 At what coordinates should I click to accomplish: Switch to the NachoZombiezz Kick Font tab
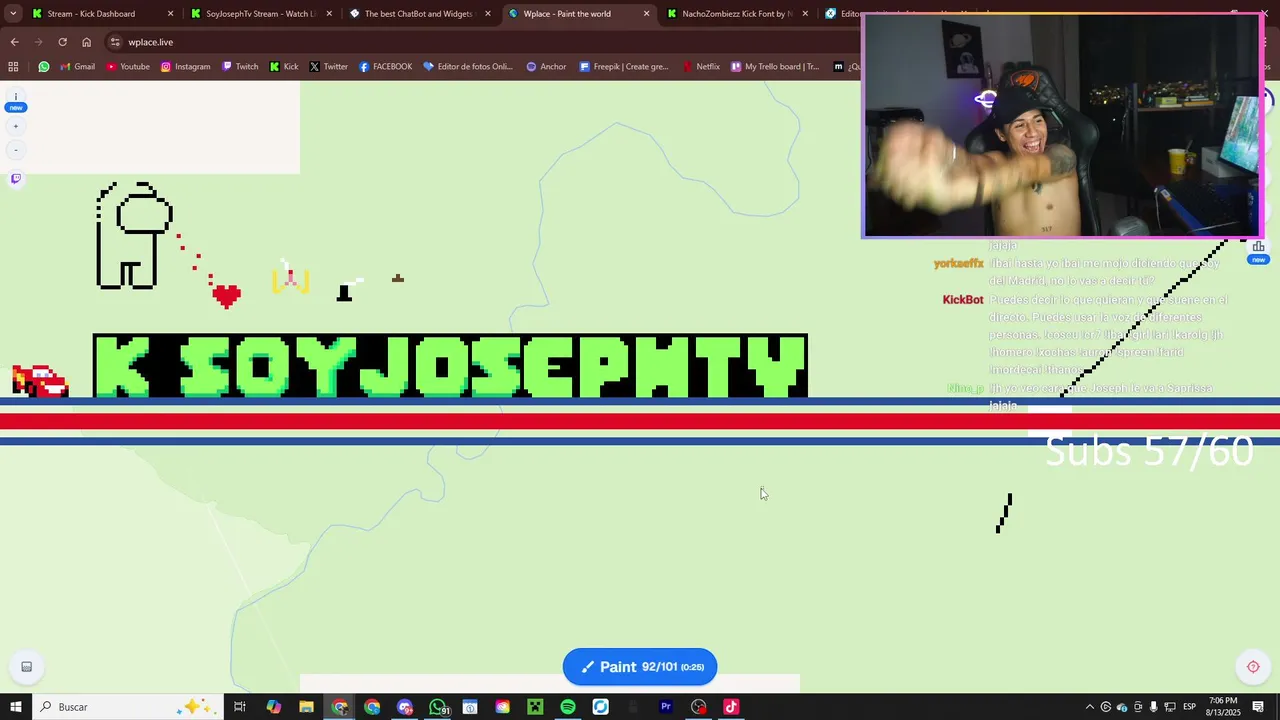(736, 14)
